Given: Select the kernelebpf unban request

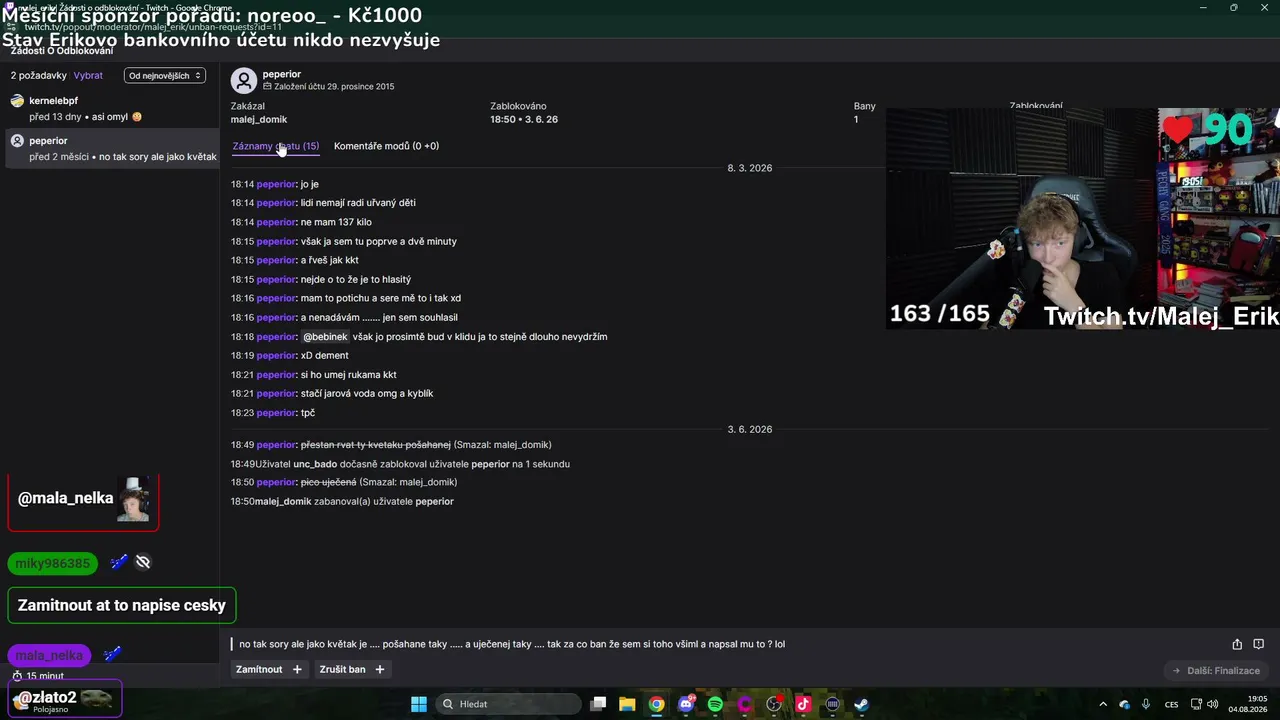Looking at the screenshot, I should (110, 109).
